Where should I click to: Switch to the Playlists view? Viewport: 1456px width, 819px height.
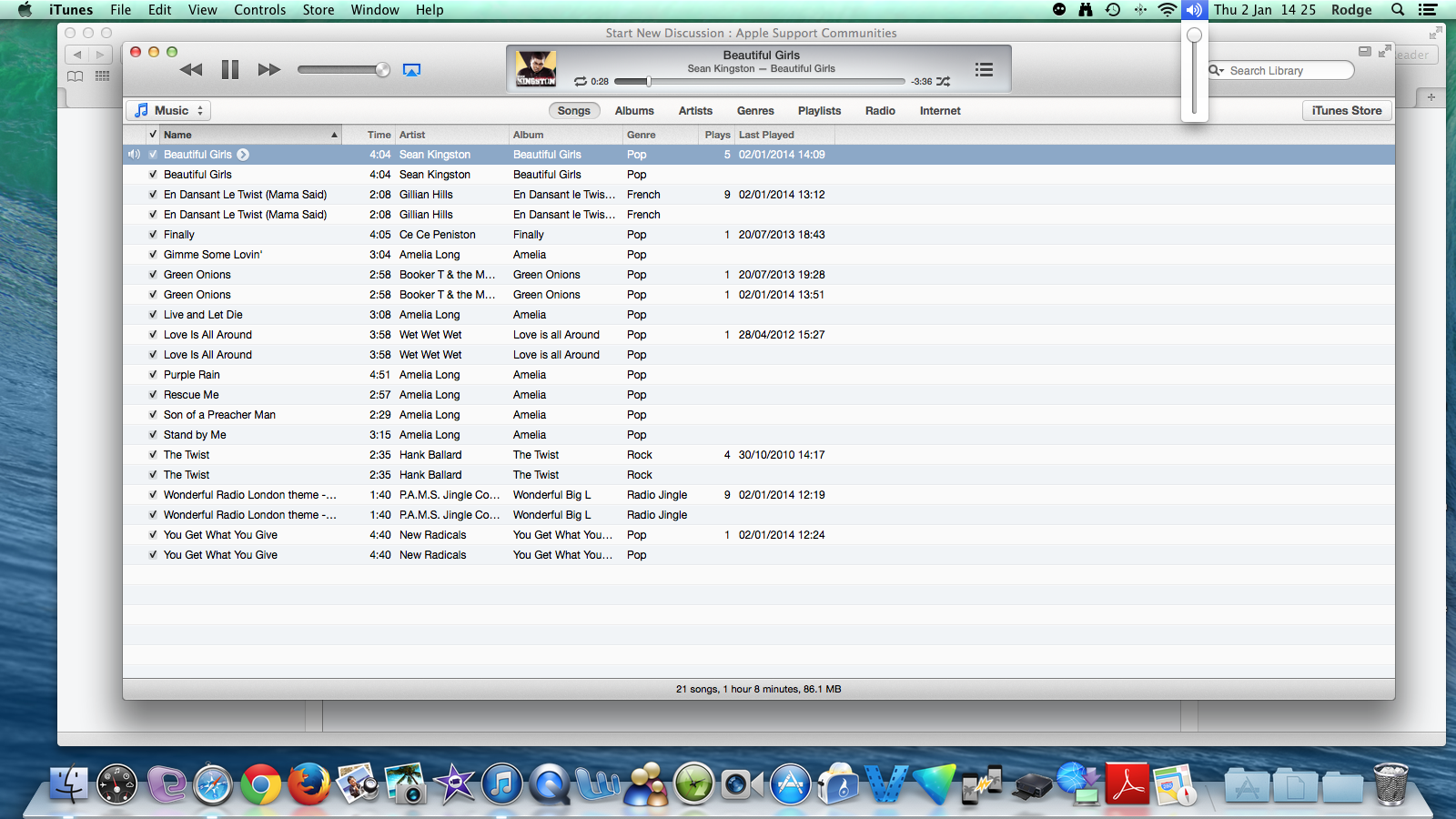819,111
